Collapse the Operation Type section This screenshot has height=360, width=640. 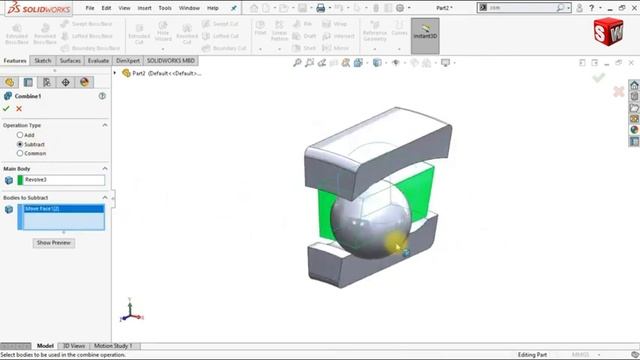pyautogui.click(x=105, y=125)
